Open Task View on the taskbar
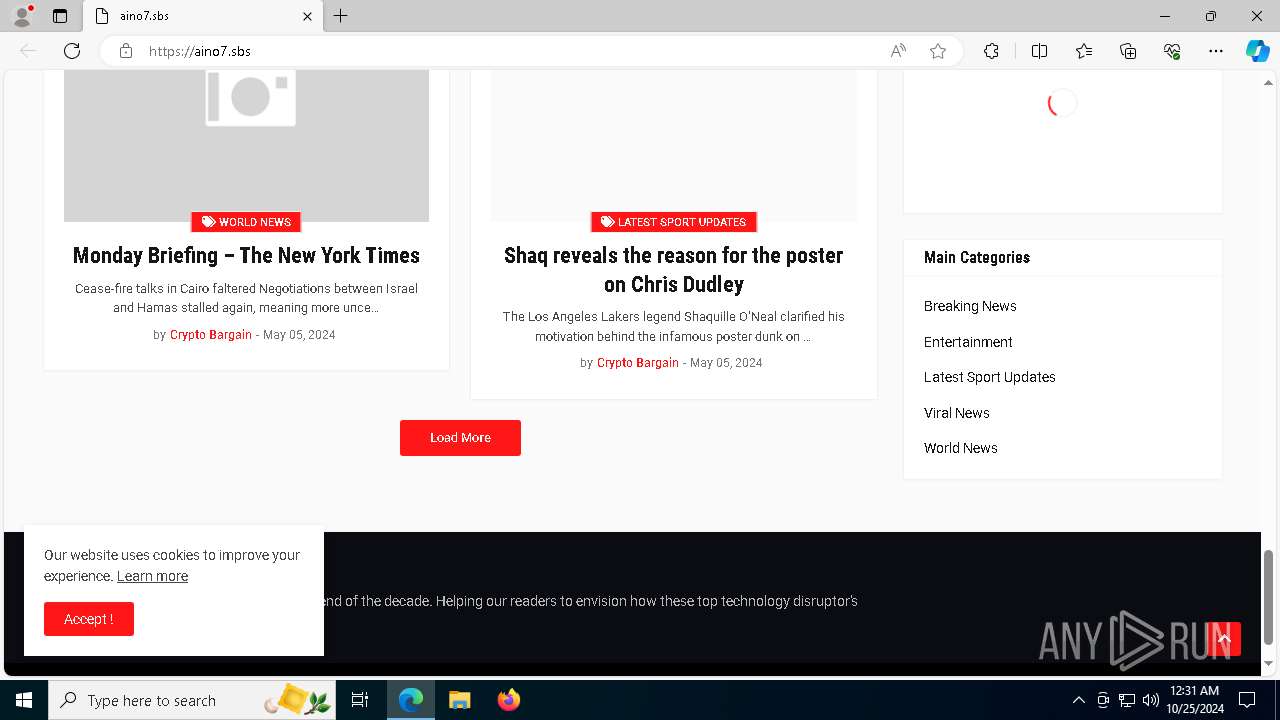Image resolution: width=1280 pixels, height=720 pixels. click(x=360, y=700)
